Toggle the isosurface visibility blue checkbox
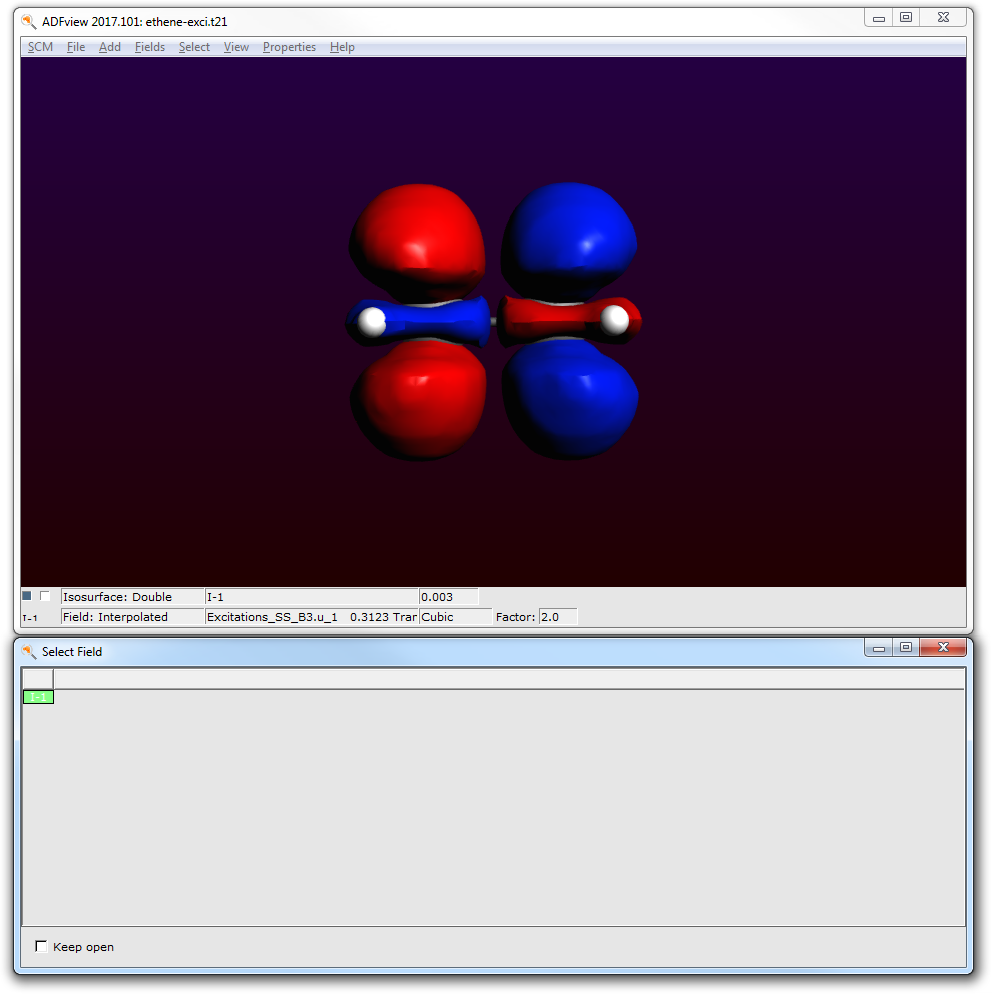This screenshot has width=992, height=994. click(x=27, y=596)
